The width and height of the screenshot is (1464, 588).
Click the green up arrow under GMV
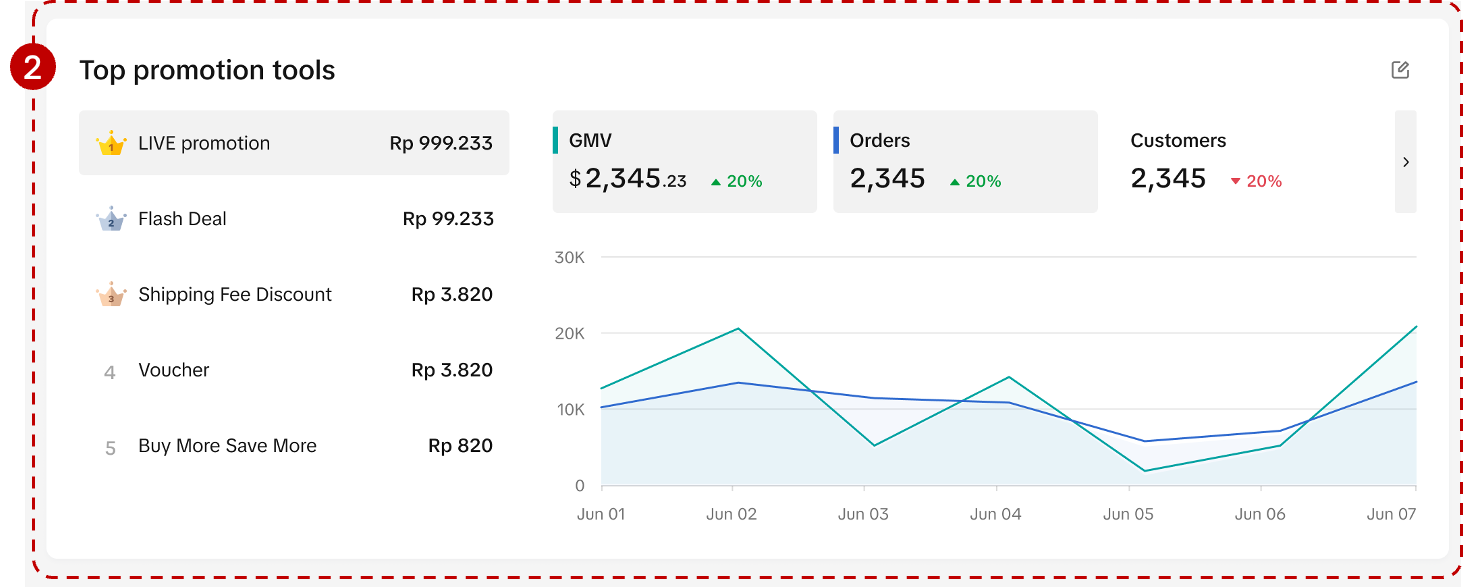tap(716, 182)
